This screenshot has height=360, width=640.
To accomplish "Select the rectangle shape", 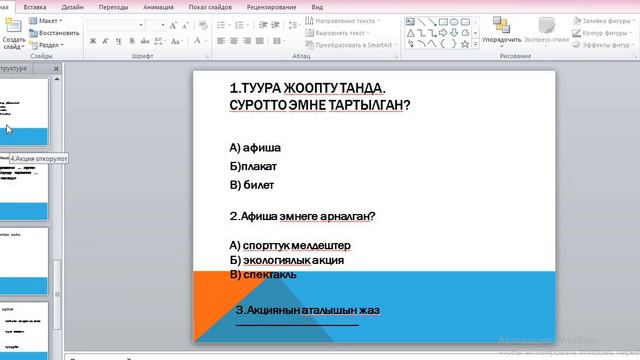I will (x=443, y=22).
